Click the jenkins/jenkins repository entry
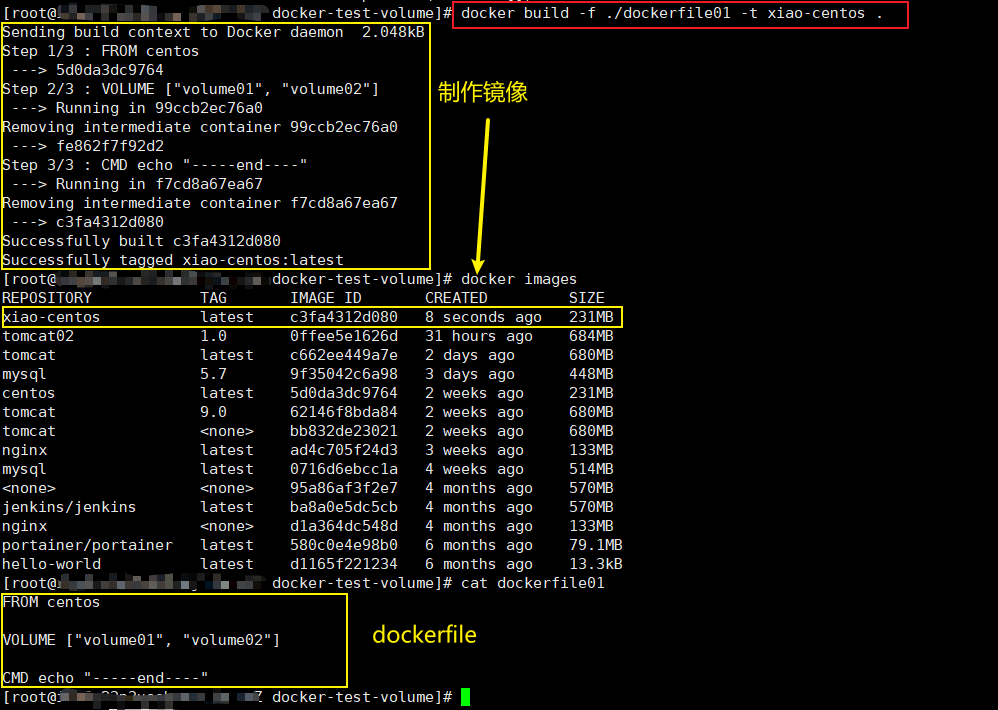The image size is (998, 710). coord(69,507)
